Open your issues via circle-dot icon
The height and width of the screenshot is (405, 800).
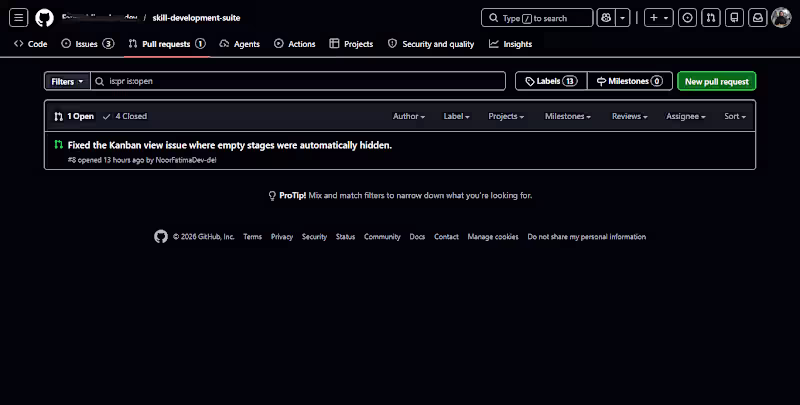[x=687, y=18]
